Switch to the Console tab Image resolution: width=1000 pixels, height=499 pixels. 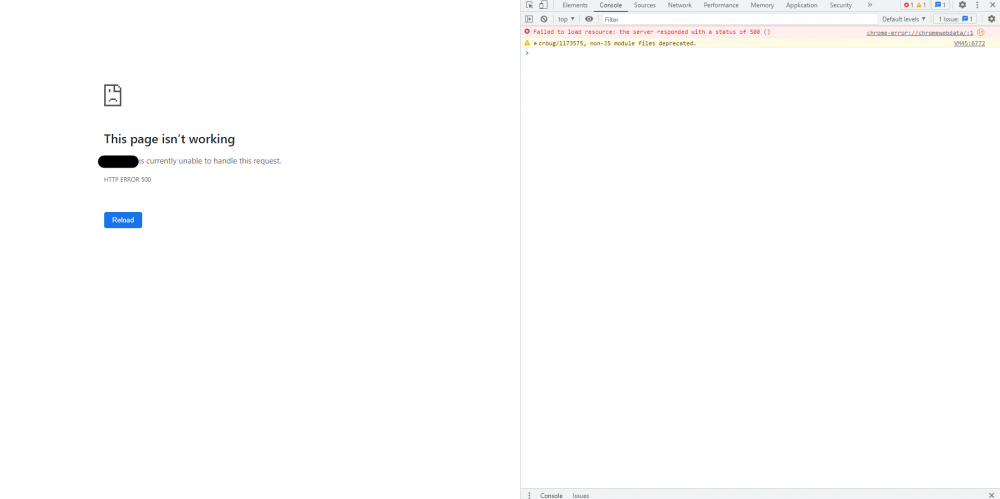coord(610,5)
